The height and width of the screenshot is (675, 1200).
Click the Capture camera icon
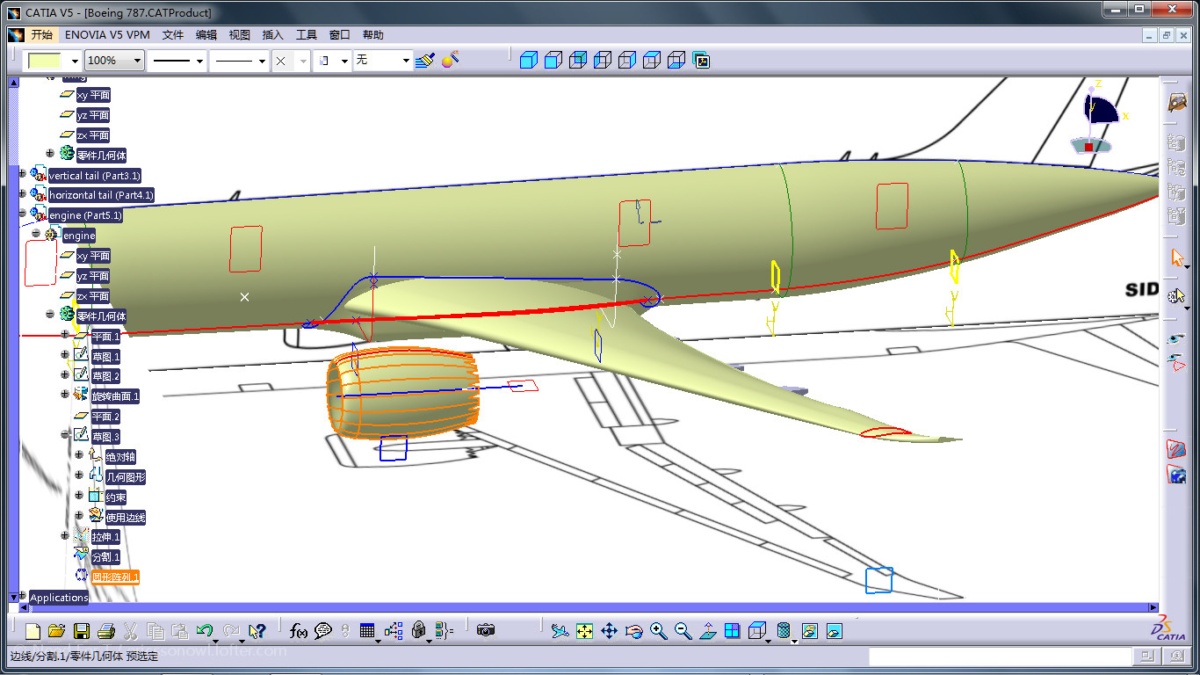click(486, 631)
